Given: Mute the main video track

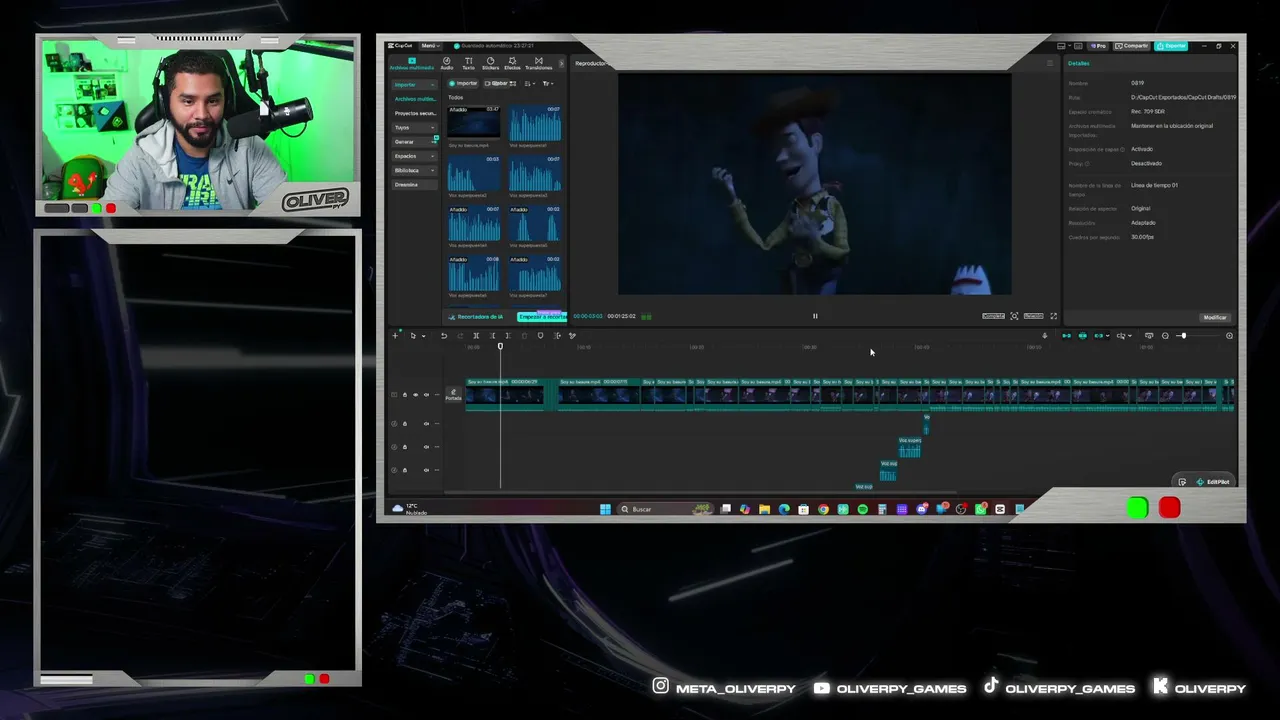Looking at the screenshot, I should click(x=426, y=395).
